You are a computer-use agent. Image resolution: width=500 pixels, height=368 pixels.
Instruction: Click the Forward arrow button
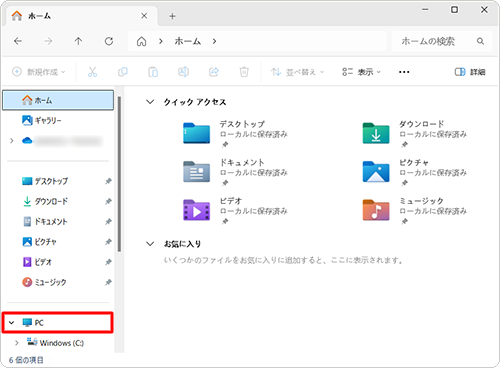click(48, 41)
